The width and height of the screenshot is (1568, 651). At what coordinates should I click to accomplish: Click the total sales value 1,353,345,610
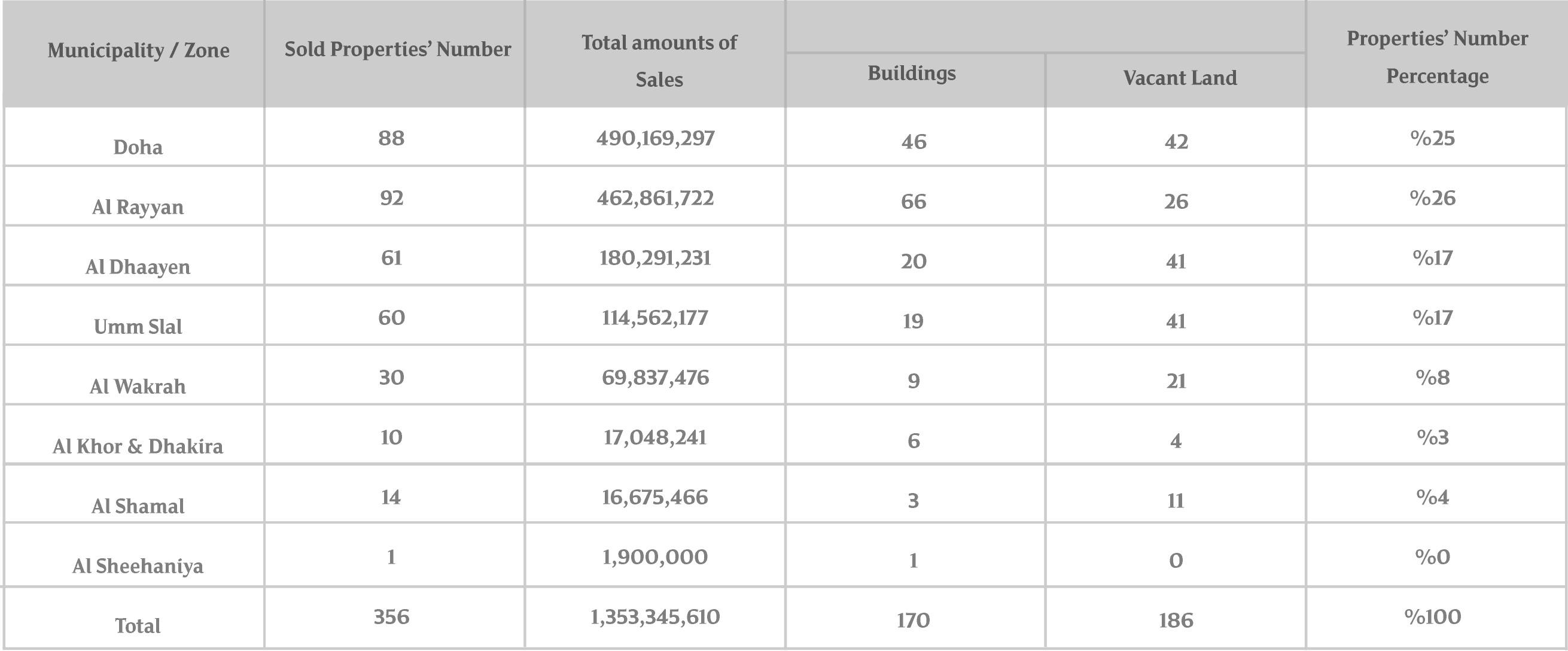pos(656,617)
